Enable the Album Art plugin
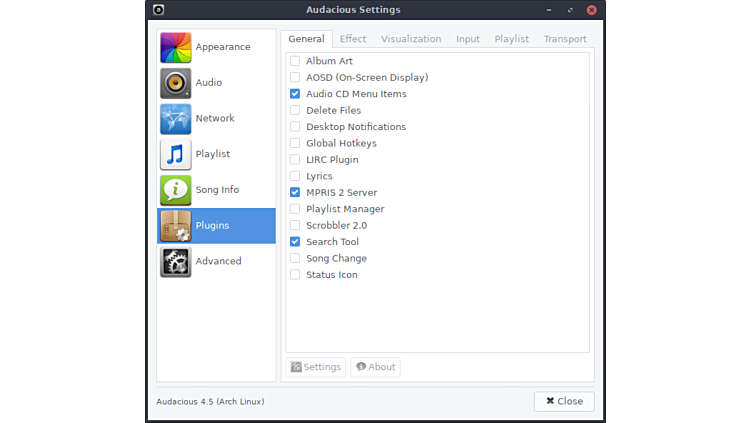 tap(295, 61)
